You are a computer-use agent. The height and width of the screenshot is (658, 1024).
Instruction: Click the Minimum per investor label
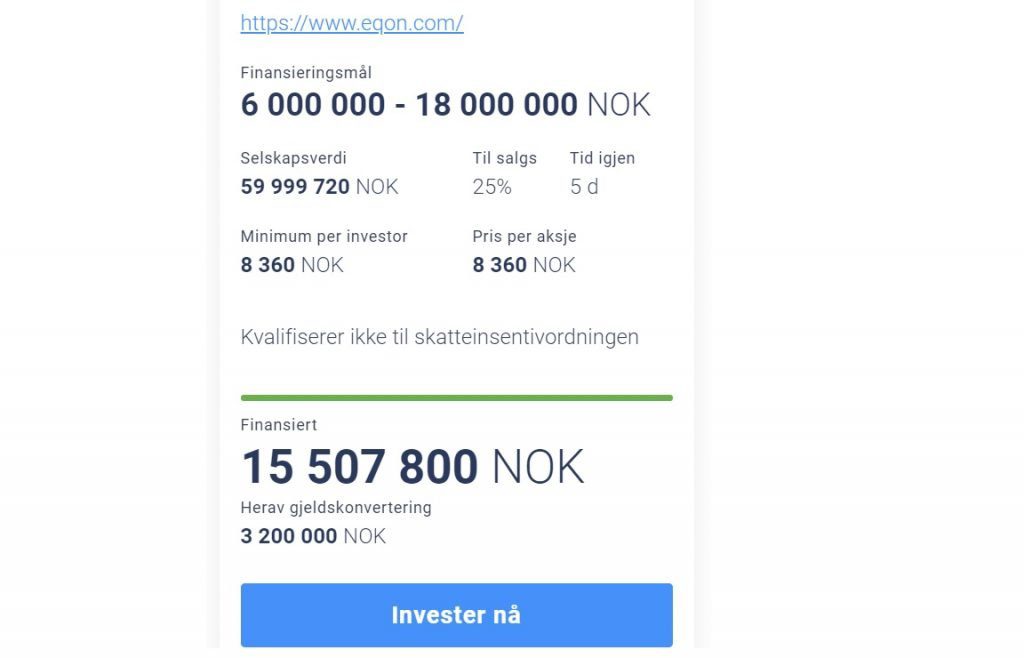coord(324,236)
